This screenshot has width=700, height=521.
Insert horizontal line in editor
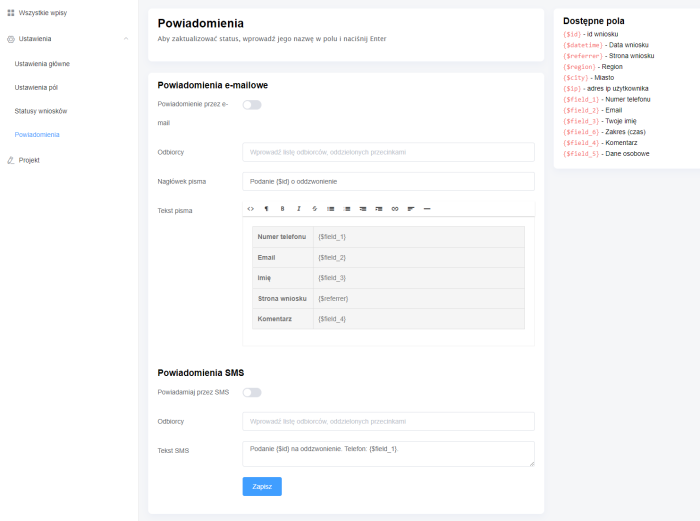coord(427,209)
